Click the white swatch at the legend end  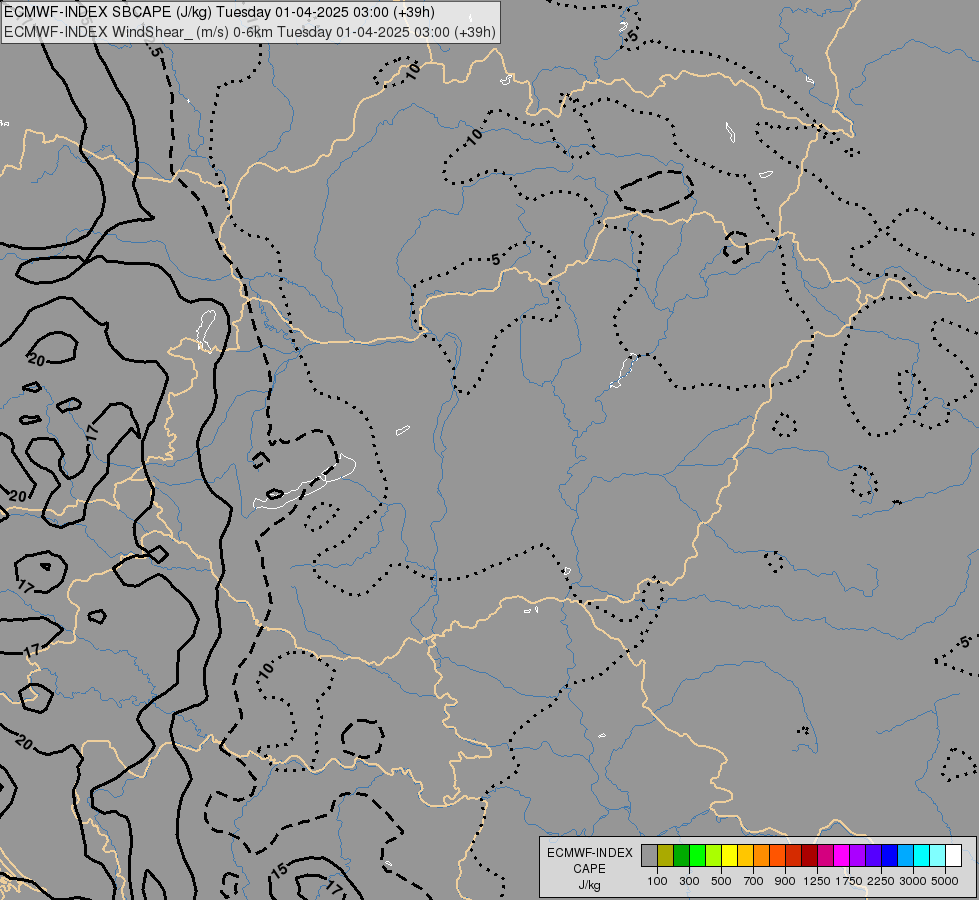[953, 855]
